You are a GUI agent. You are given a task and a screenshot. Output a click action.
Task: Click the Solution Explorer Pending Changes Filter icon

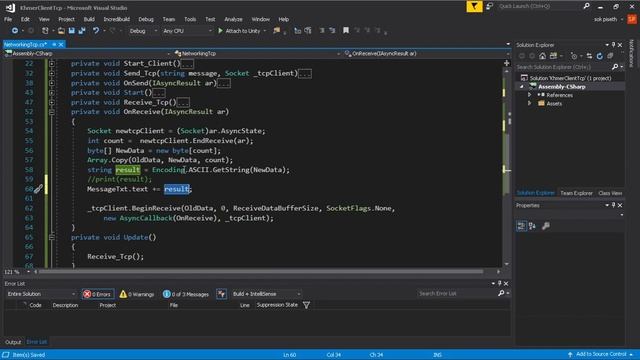click(574, 56)
